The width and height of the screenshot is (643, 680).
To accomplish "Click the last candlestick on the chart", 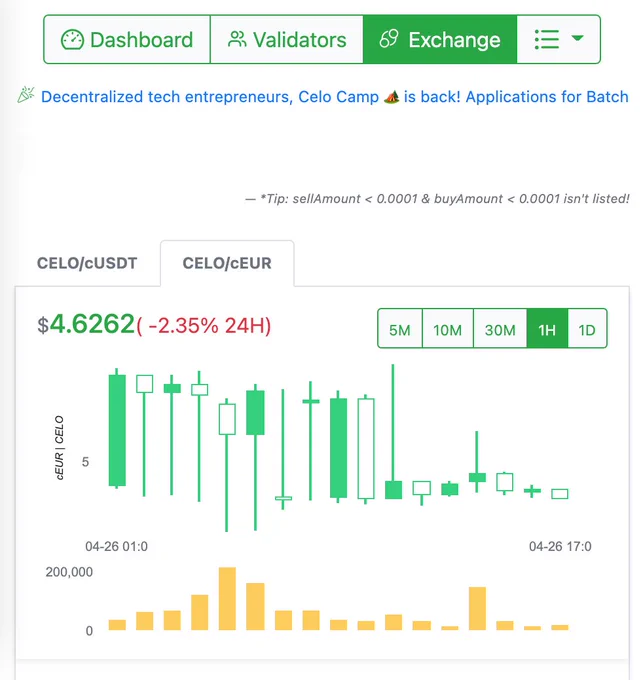I will 560,494.
